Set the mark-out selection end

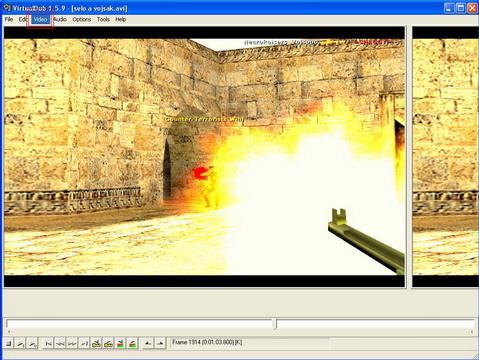tap(160, 343)
